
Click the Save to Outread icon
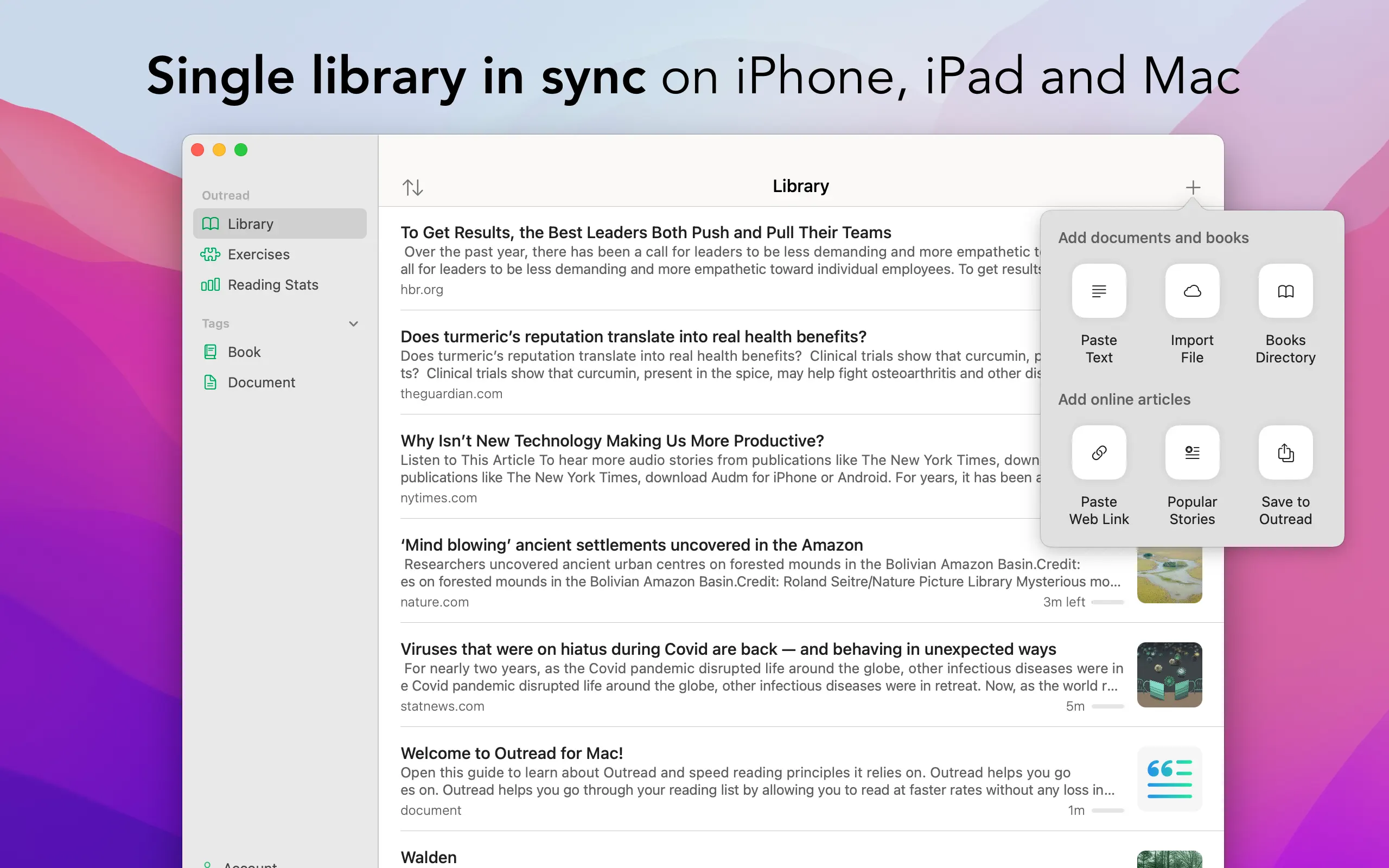(x=1285, y=452)
